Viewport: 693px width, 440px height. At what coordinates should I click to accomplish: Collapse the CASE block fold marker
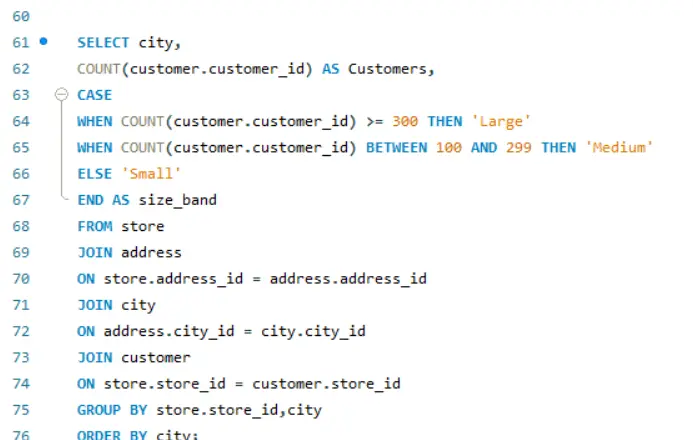coord(61,94)
